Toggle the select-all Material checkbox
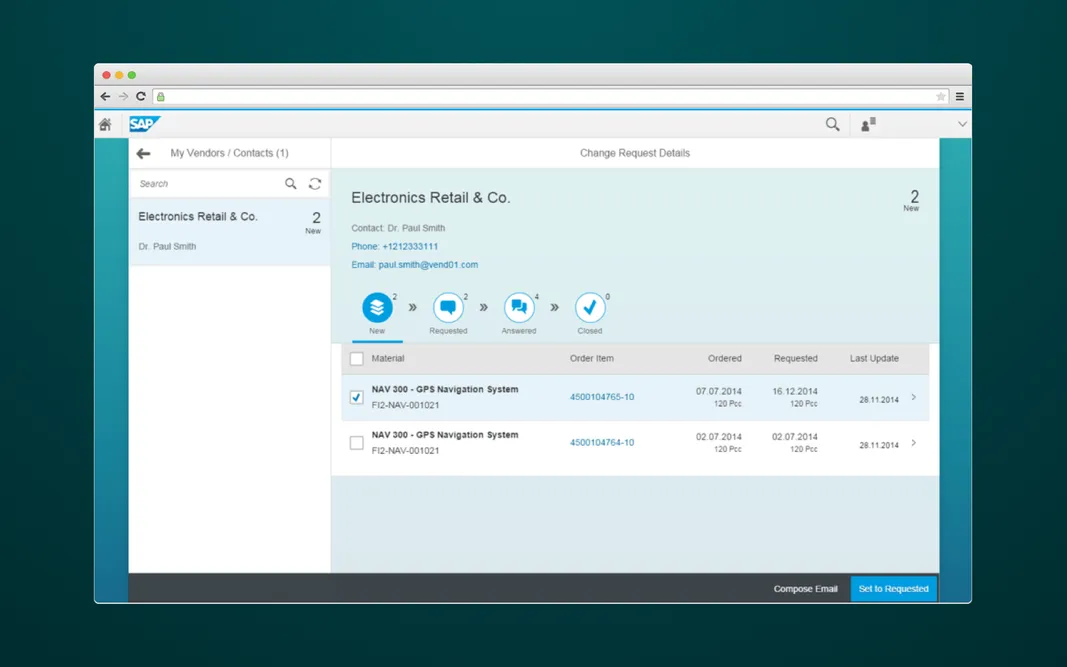The width and height of the screenshot is (1067, 667). (357, 359)
